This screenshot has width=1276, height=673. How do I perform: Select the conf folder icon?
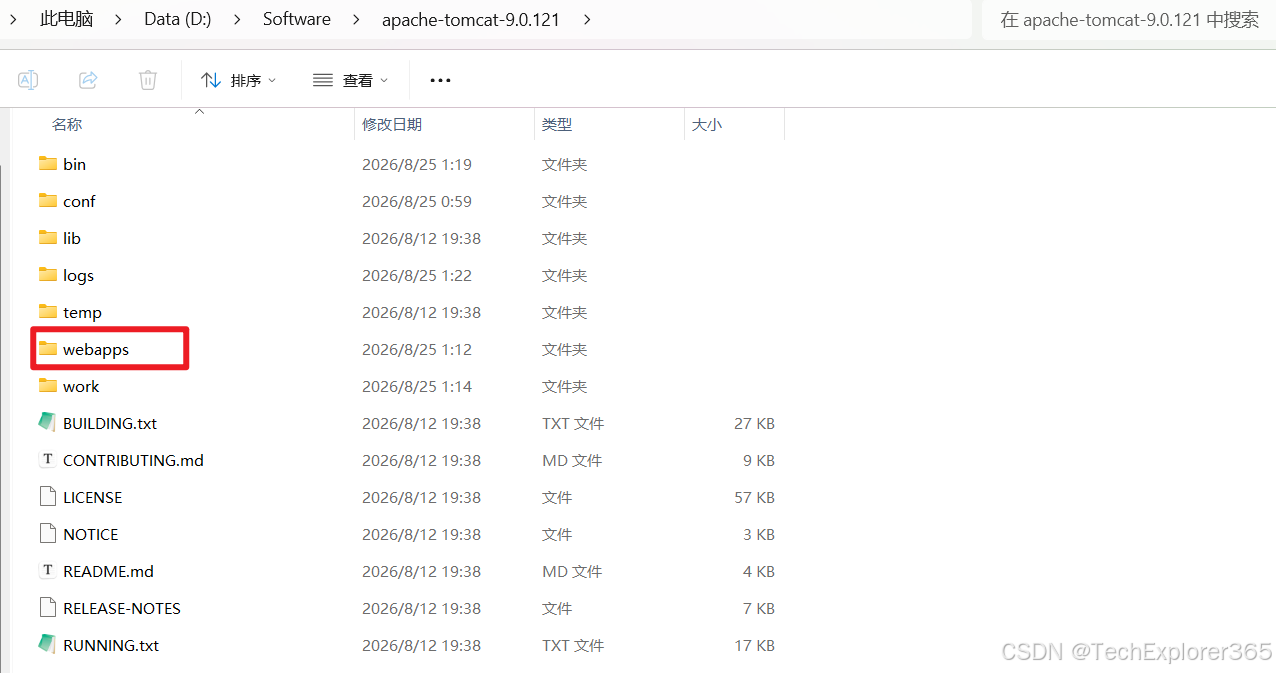pyautogui.click(x=48, y=200)
